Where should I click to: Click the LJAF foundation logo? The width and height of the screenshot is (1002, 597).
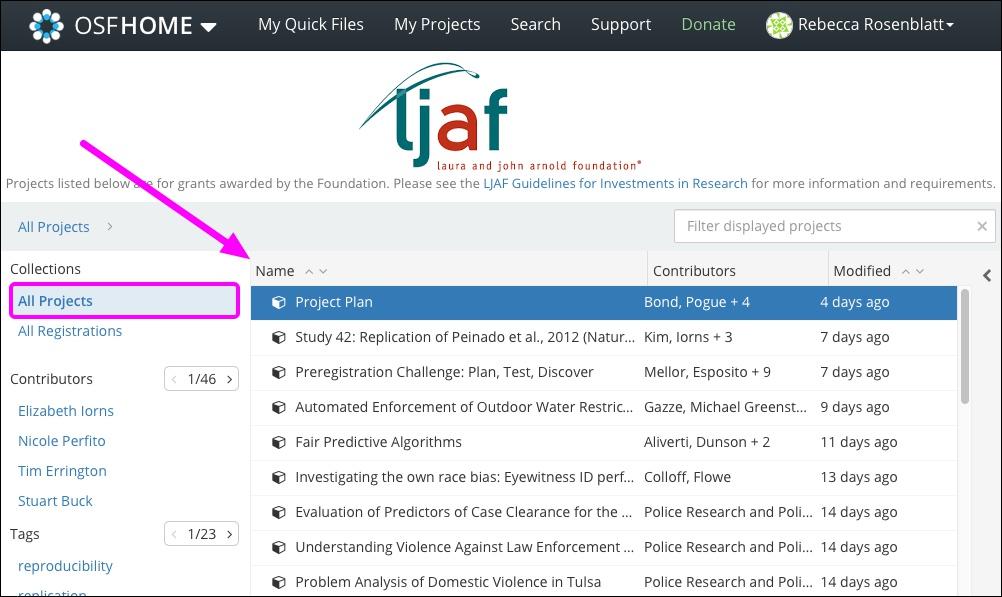[500, 116]
